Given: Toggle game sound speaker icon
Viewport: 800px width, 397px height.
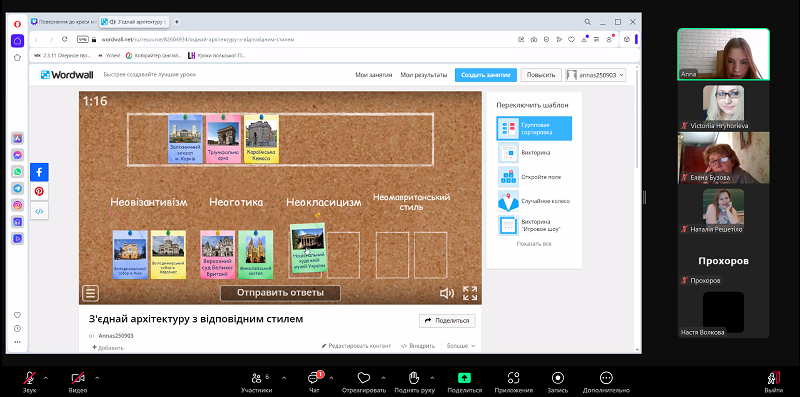Looking at the screenshot, I should coord(447,293).
